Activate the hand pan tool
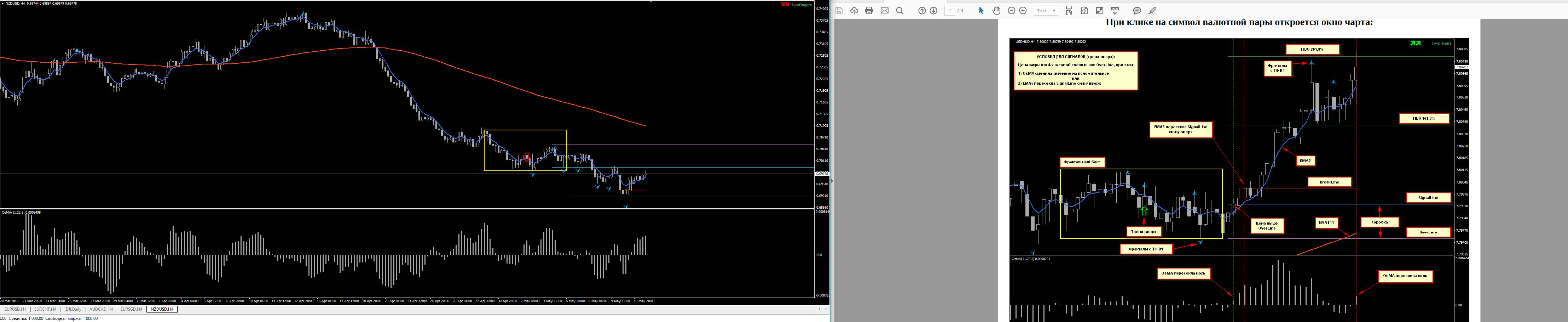This screenshot has height=322, width=1568. pyautogui.click(x=996, y=10)
